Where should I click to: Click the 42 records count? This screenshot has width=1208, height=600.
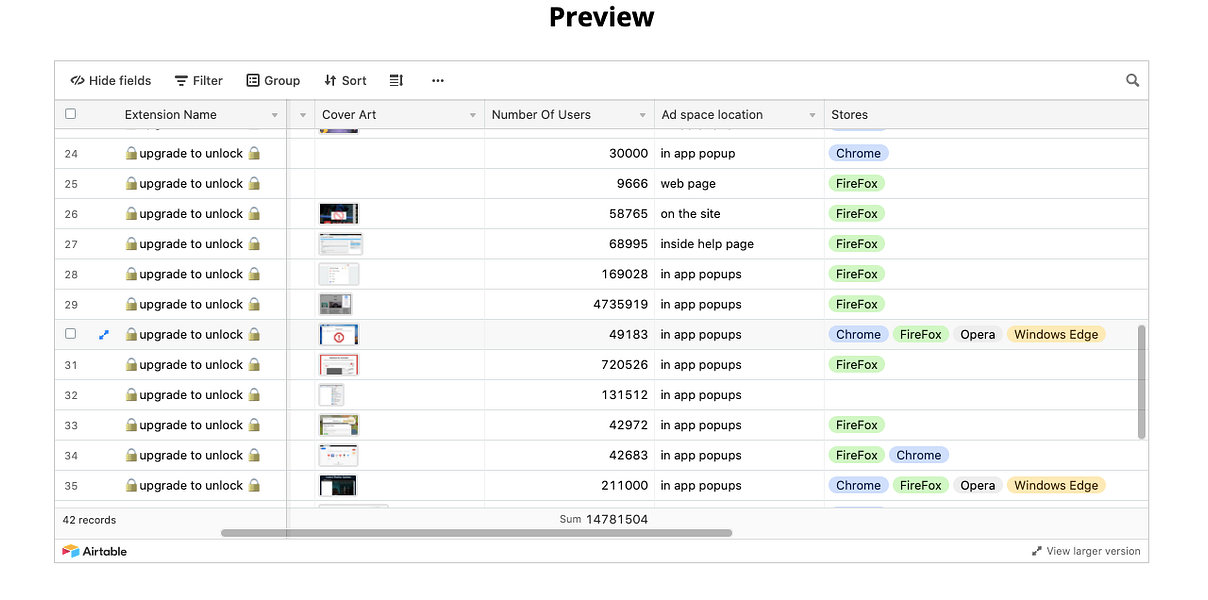pos(89,520)
